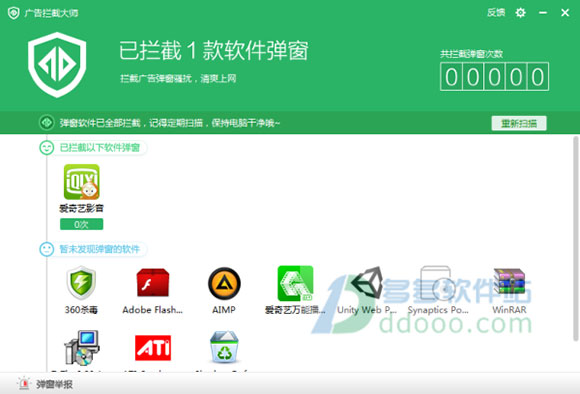Select the AIMP player icon

click(x=224, y=283)
